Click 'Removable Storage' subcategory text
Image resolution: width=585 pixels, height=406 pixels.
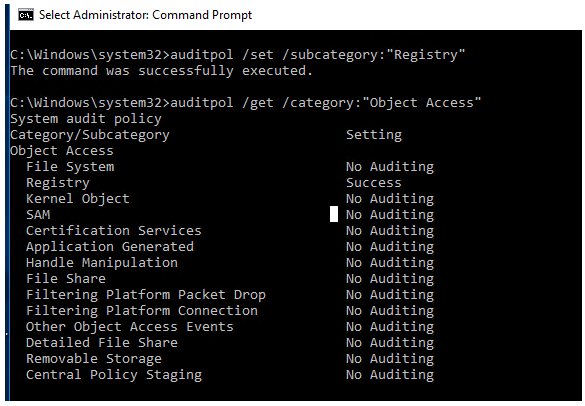click(x=94, y=359)
